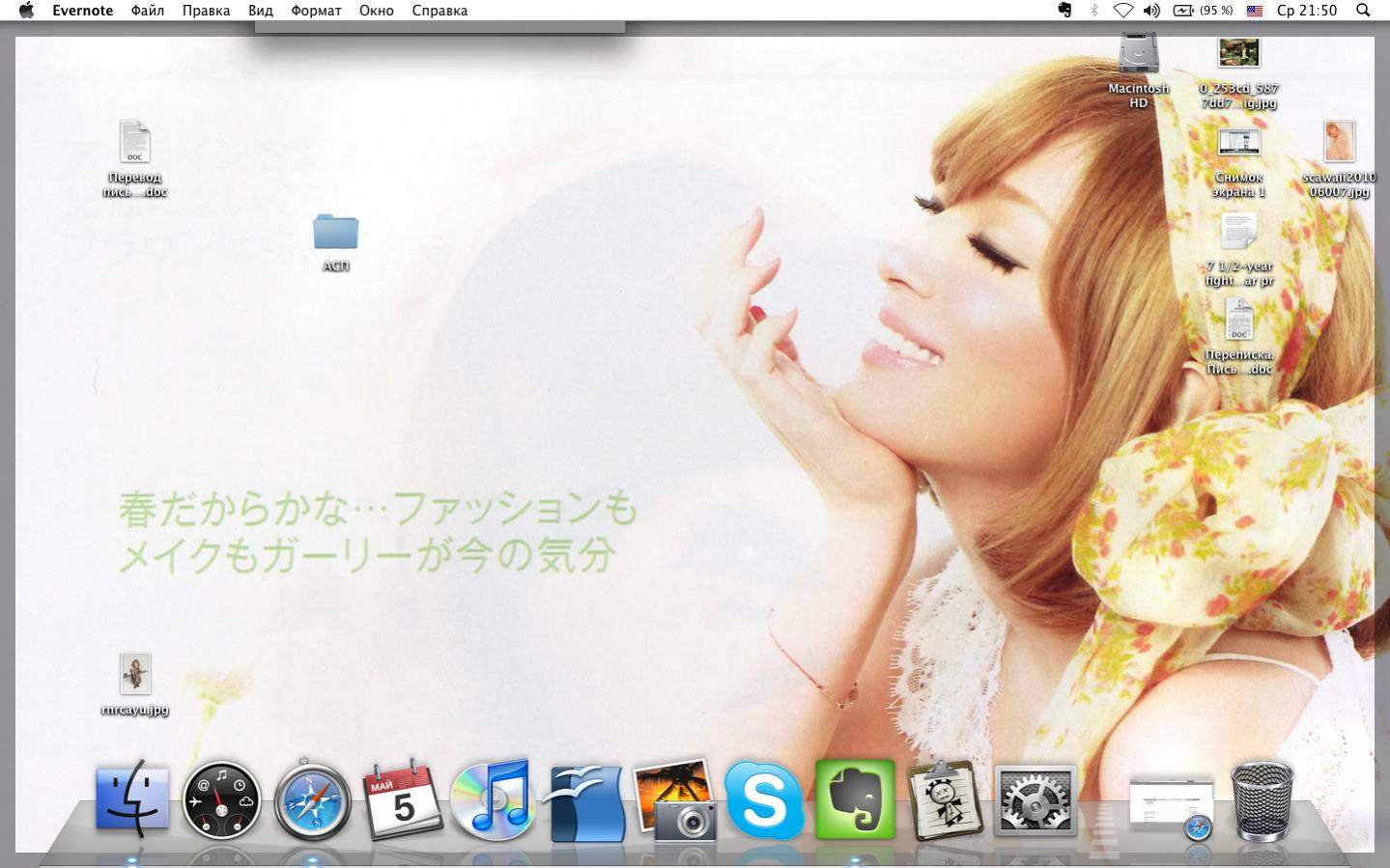Viewport: 1390px width, 868px height.
Task: Launch iPhoto from the Dock
Action: [675, 800]
